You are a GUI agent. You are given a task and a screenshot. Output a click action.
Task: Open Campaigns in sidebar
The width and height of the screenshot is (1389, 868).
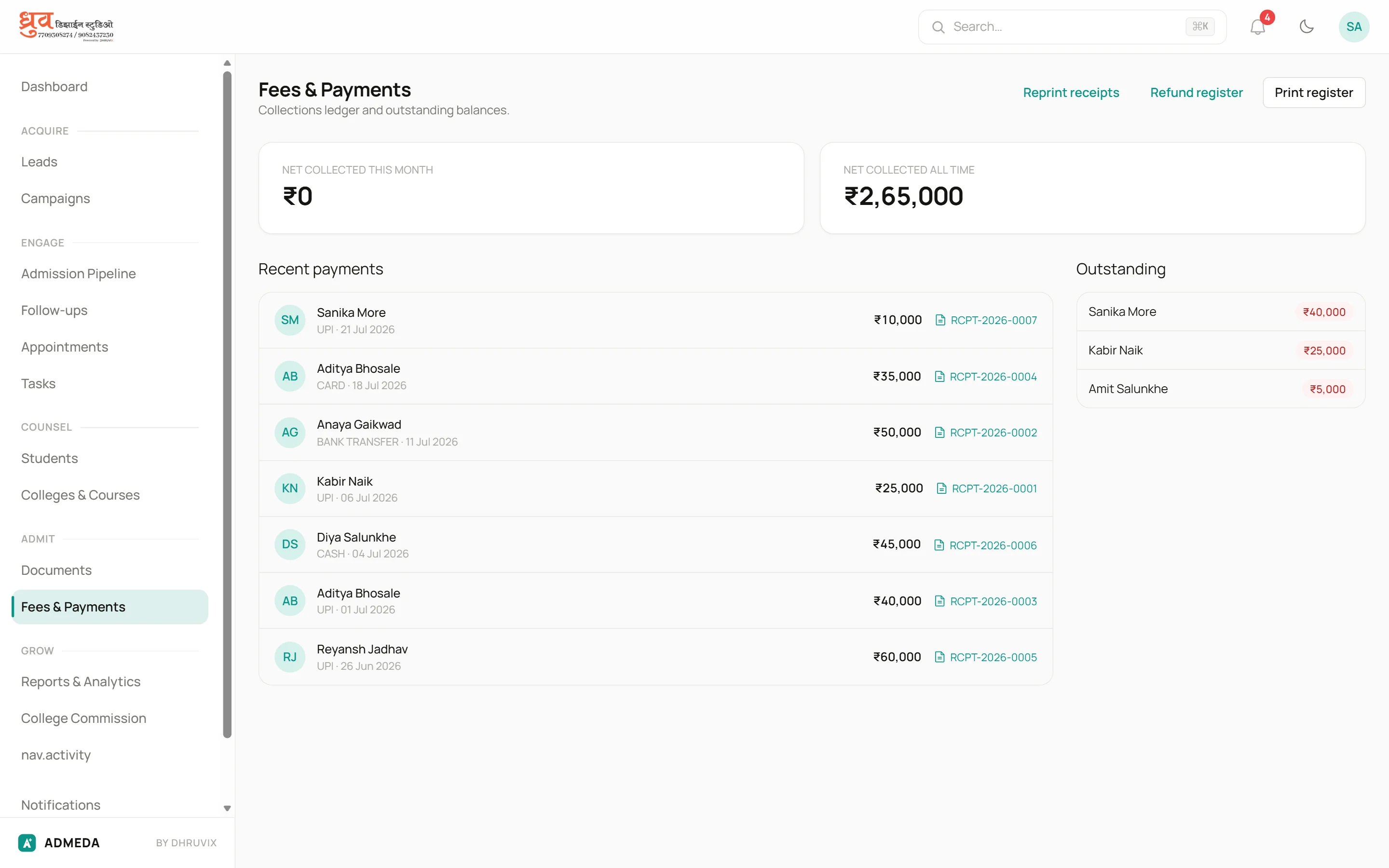55,199
